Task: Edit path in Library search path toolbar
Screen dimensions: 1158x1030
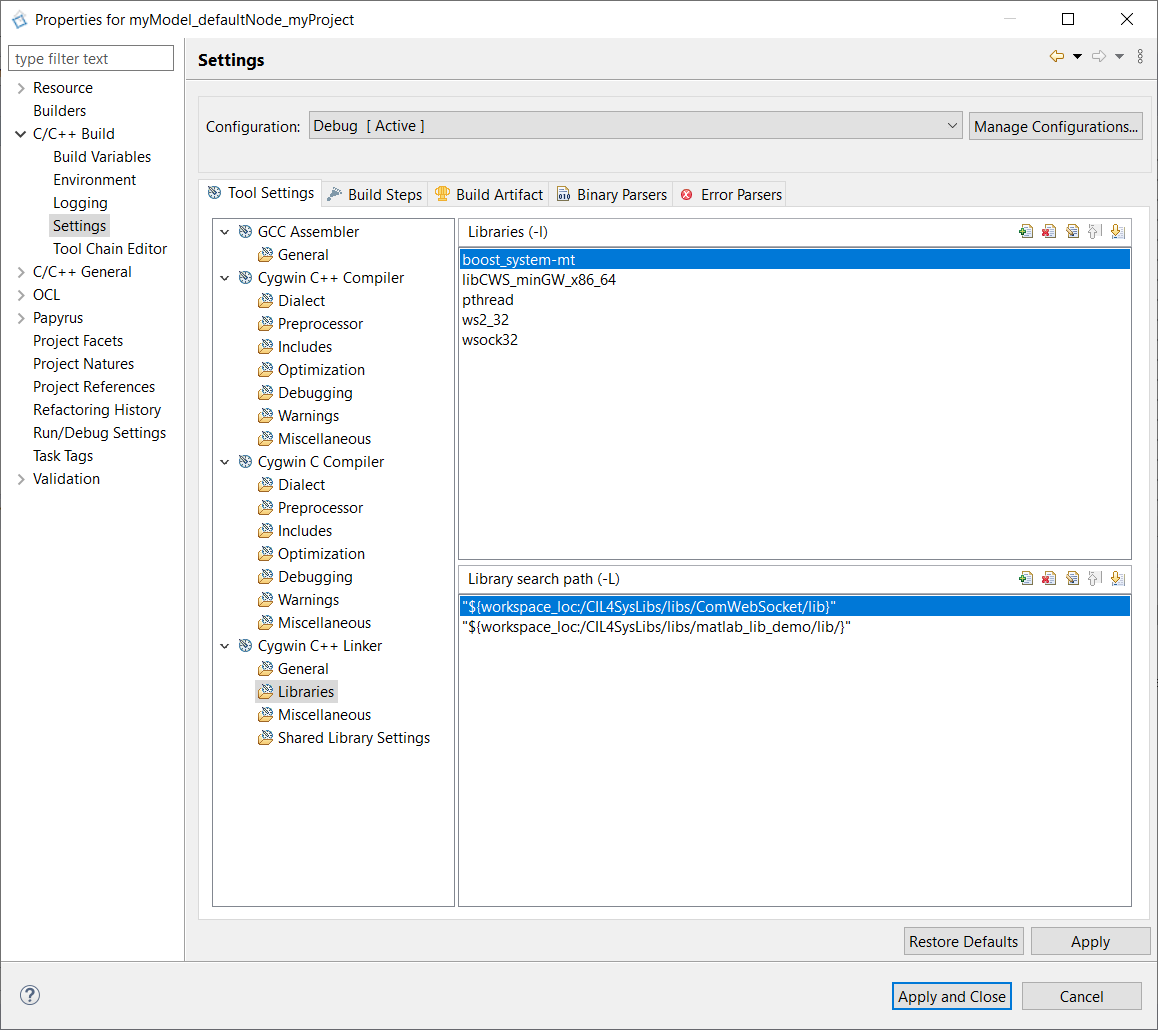Action: [1072, 579]
